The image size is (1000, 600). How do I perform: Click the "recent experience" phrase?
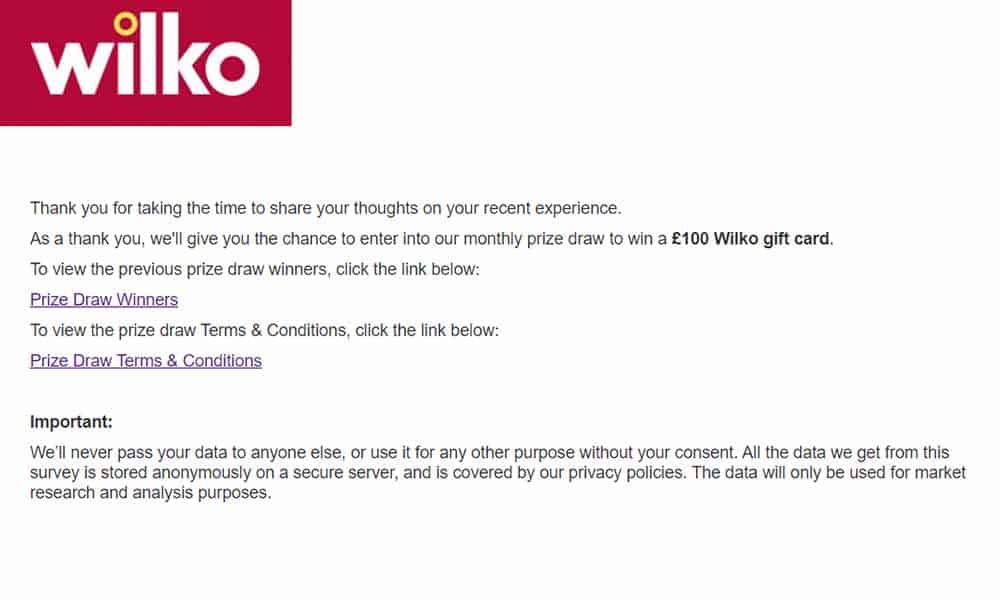pyautogui.click(x=551, y=209)
